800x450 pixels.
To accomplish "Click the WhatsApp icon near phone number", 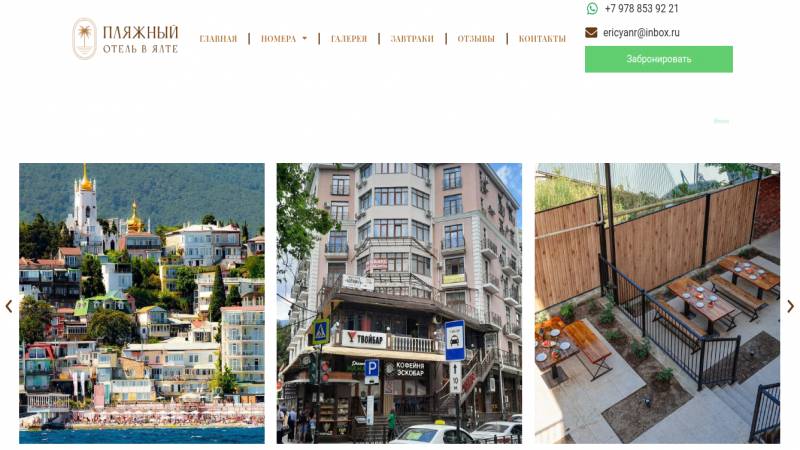I will (592, 9).
